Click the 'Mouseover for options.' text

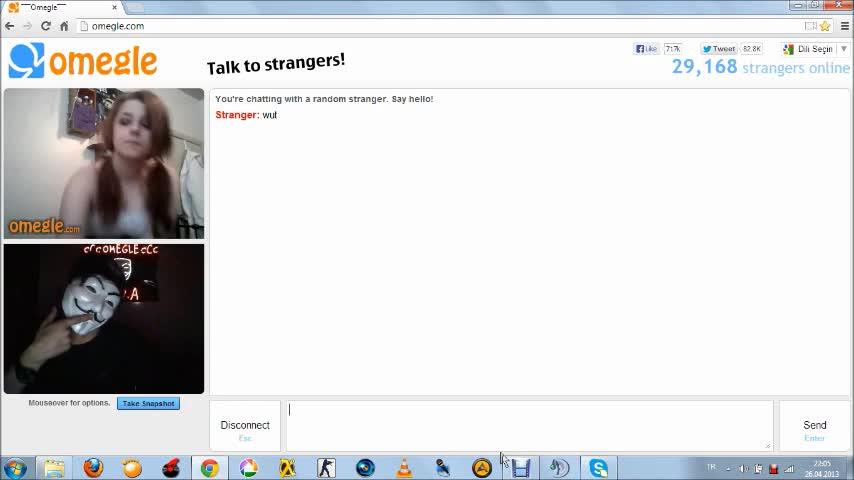point(69,403)
